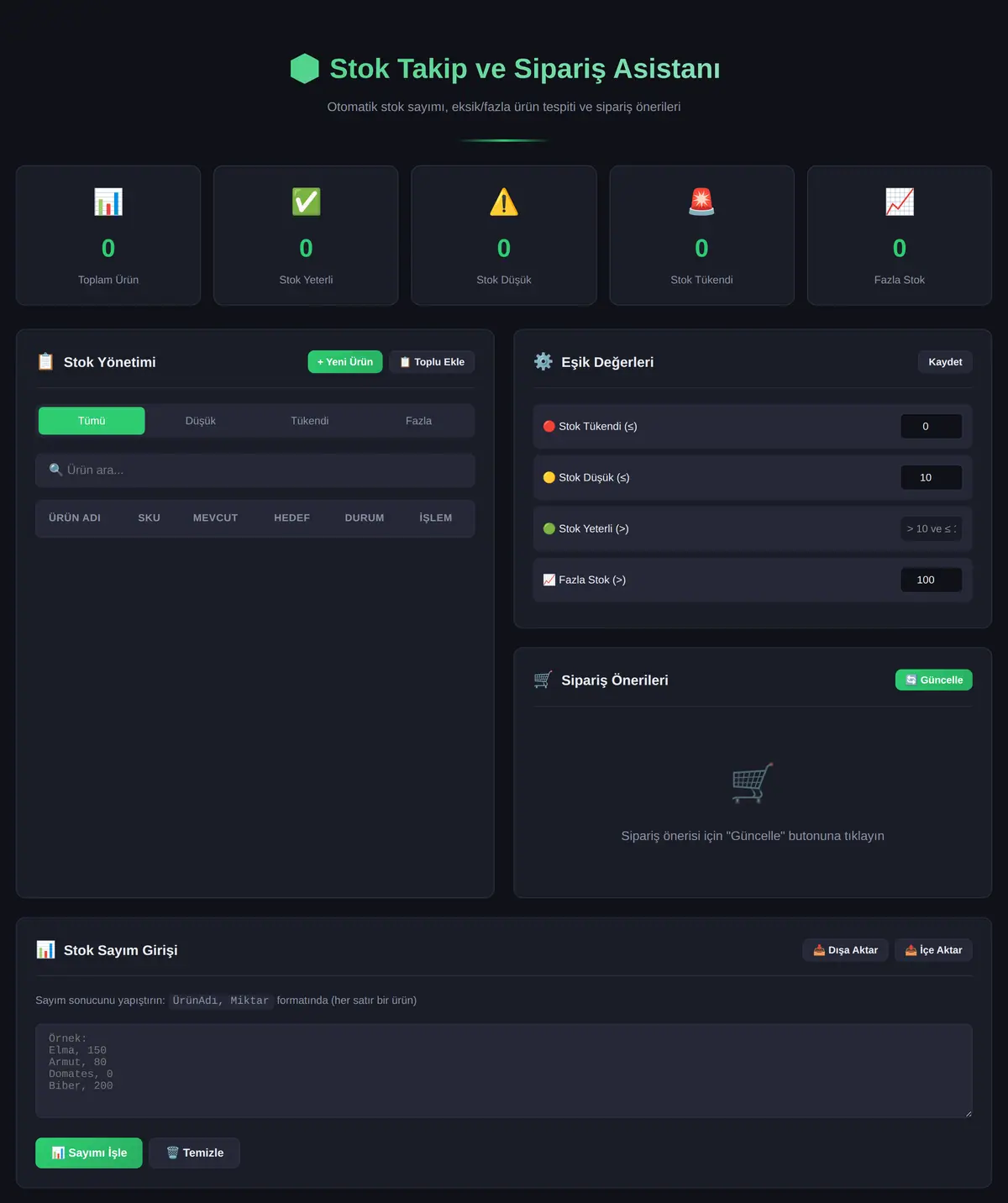Screen dimensions: 1008x1203
Task: Click the green checkmark icon above Stok Yeterli
Action: [306, 202]
